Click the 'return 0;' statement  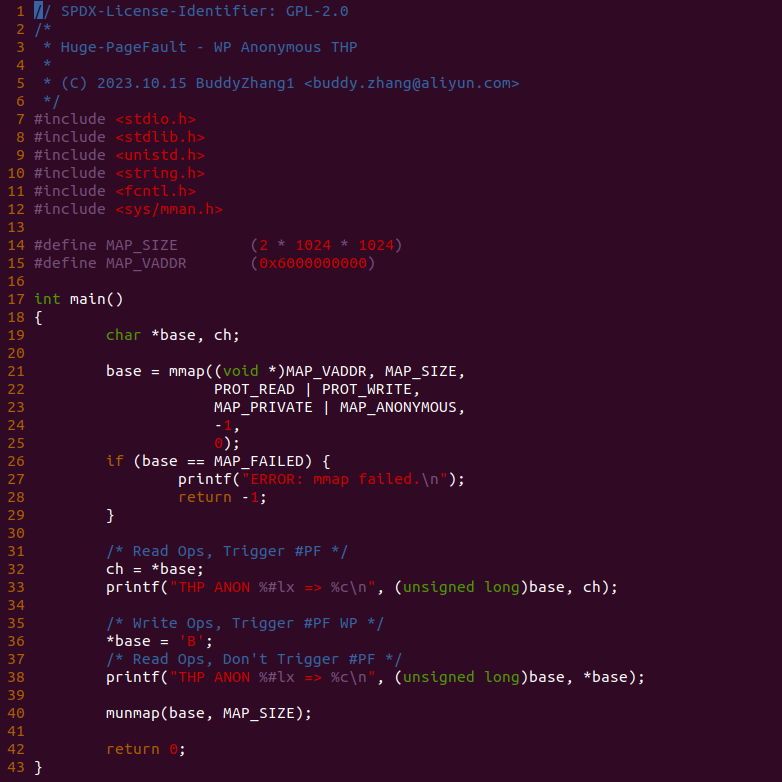(x=146, y=749)
